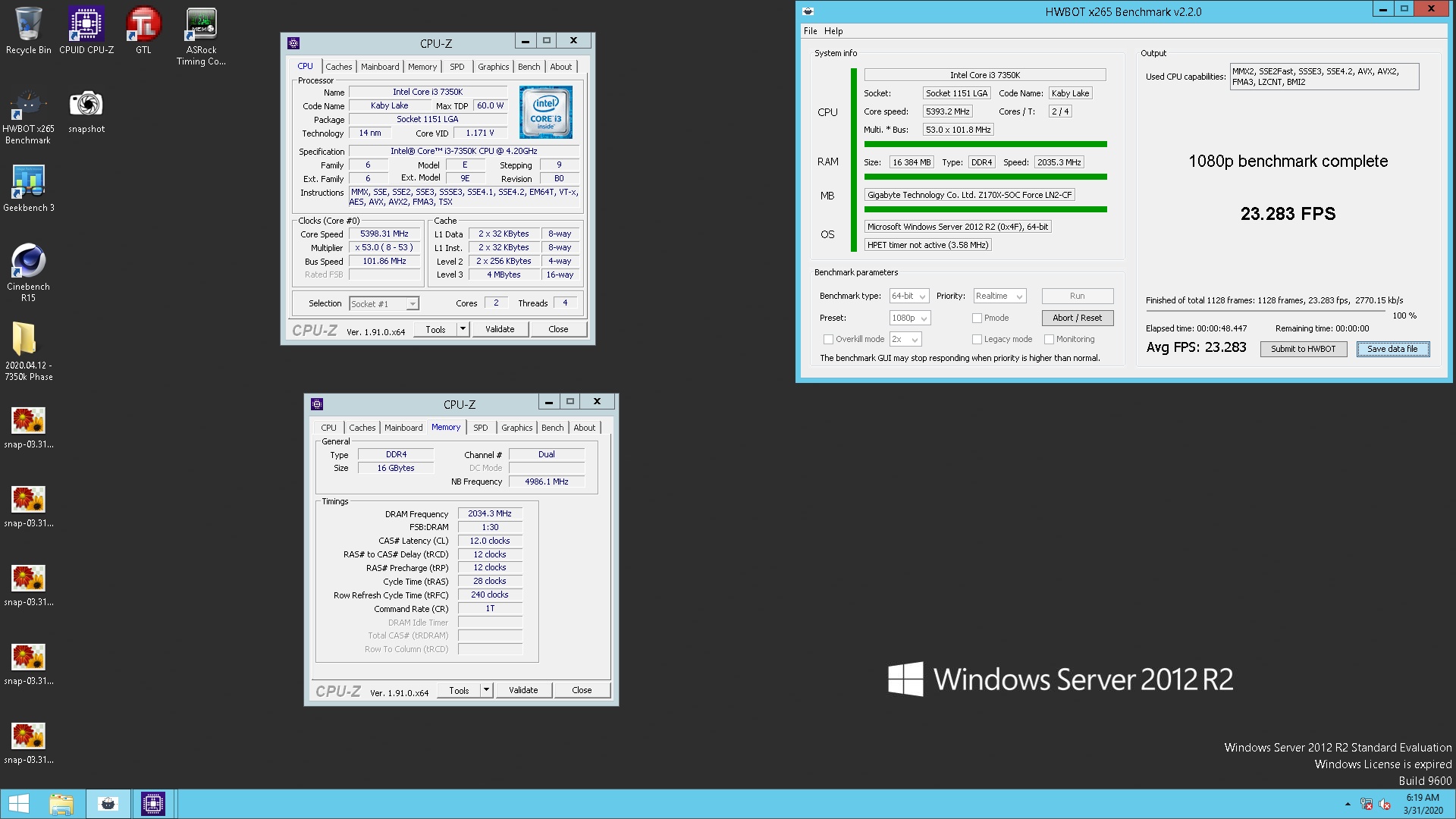Switch to SPD tab in lower CPU-Z
This screenshot has height=819, width=1456.
481,428
